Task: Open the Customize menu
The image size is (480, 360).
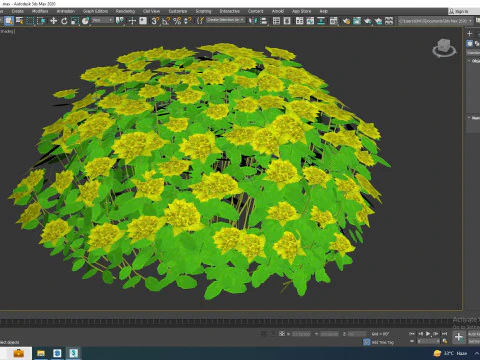Action: [x=178, y=11]
